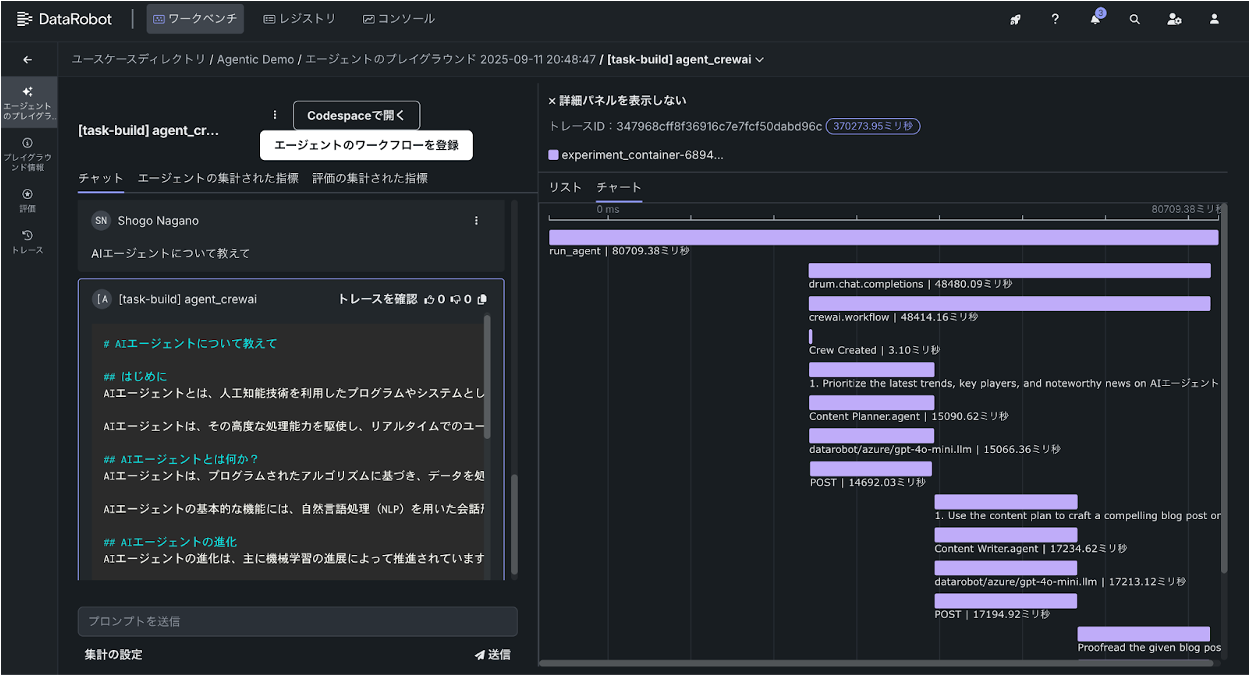Open the global search magnifier icon

click(x=1134, y=18)
